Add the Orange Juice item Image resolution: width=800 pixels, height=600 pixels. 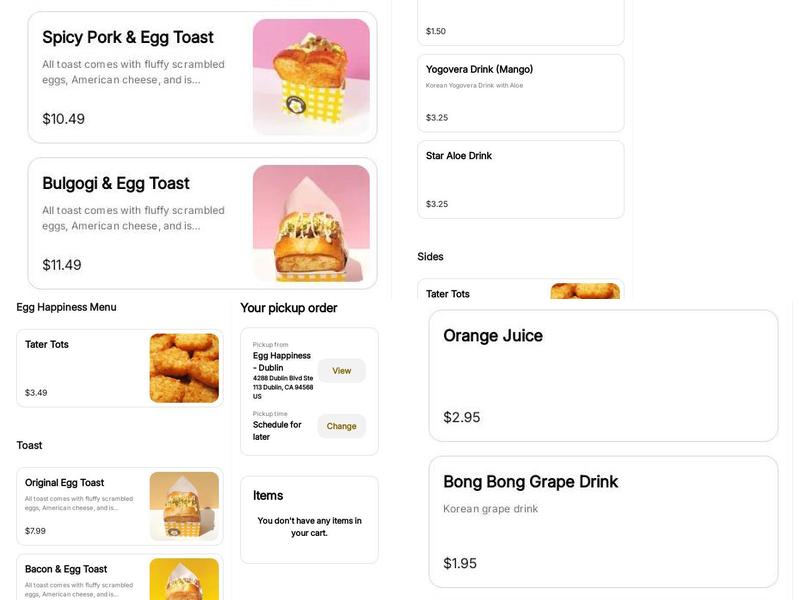pos(603,375)
